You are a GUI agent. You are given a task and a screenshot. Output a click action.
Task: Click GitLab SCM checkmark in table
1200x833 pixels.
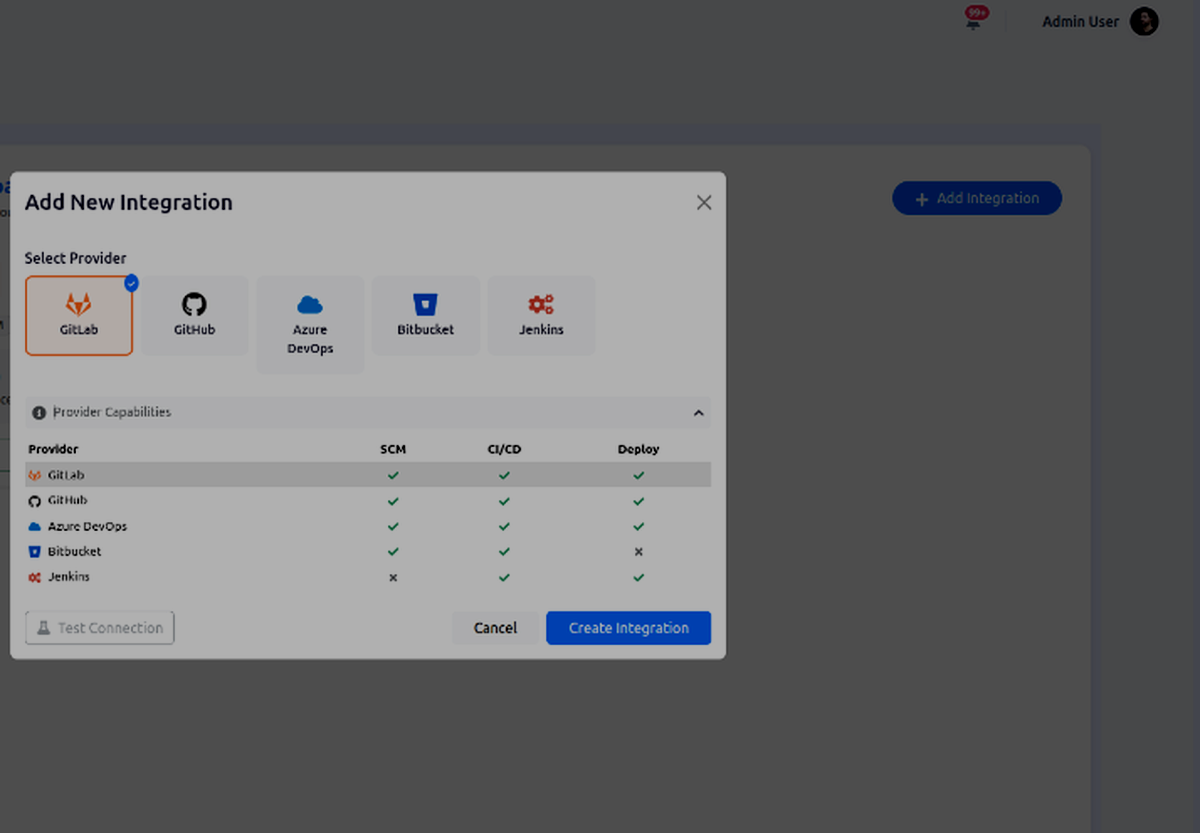(x=393, y=475)
